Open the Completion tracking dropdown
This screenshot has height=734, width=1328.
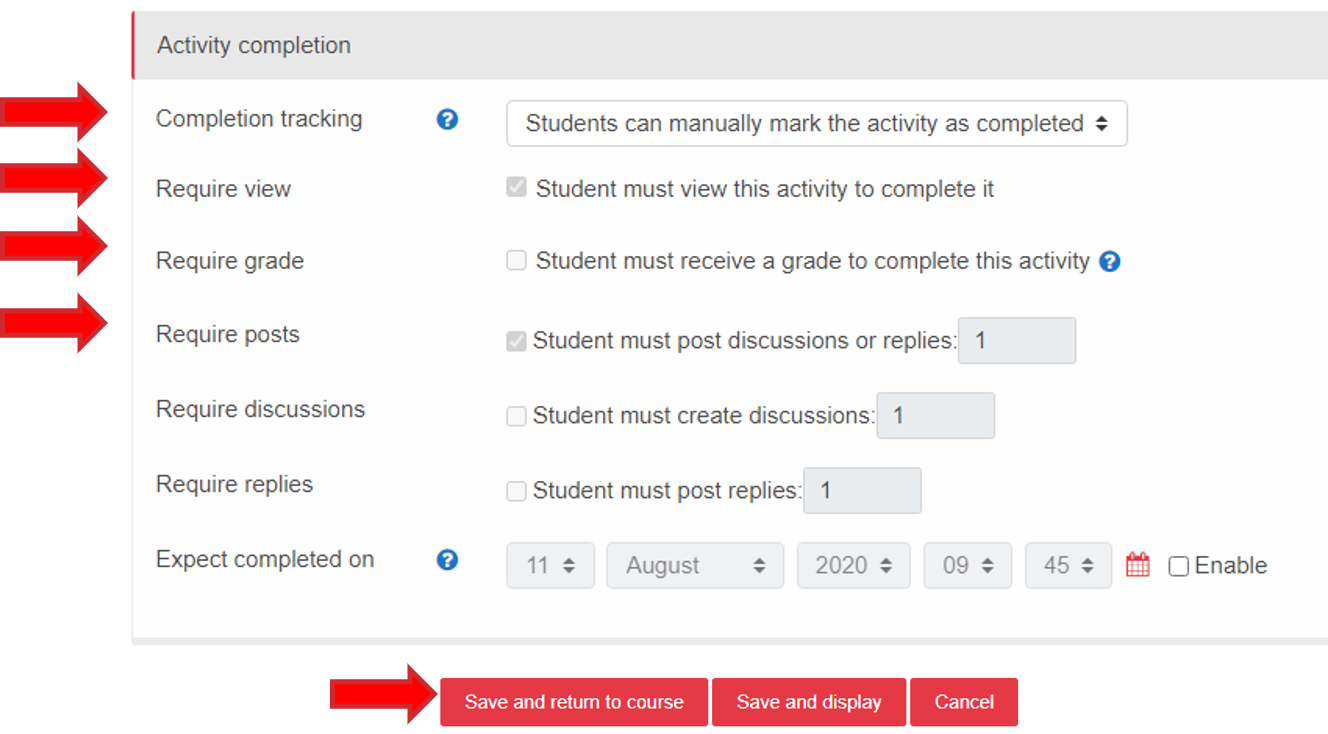816,124
